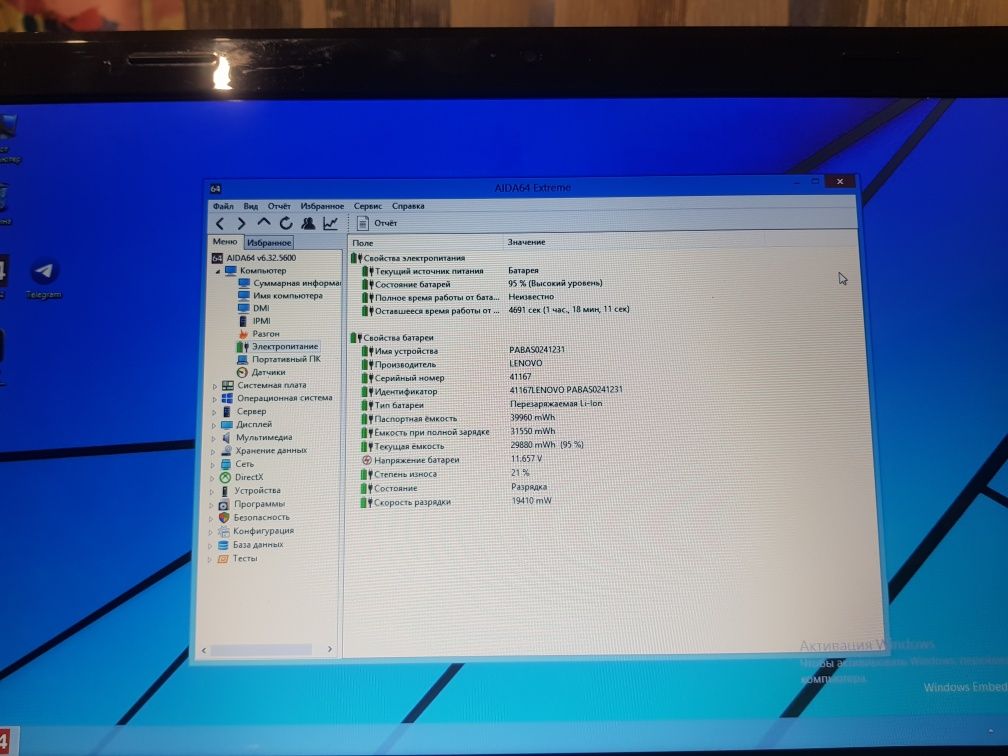This screenshot has height=756, width=1008.
Task: Click the user silhouette toolbar icon
Action: tap(309, 223)
